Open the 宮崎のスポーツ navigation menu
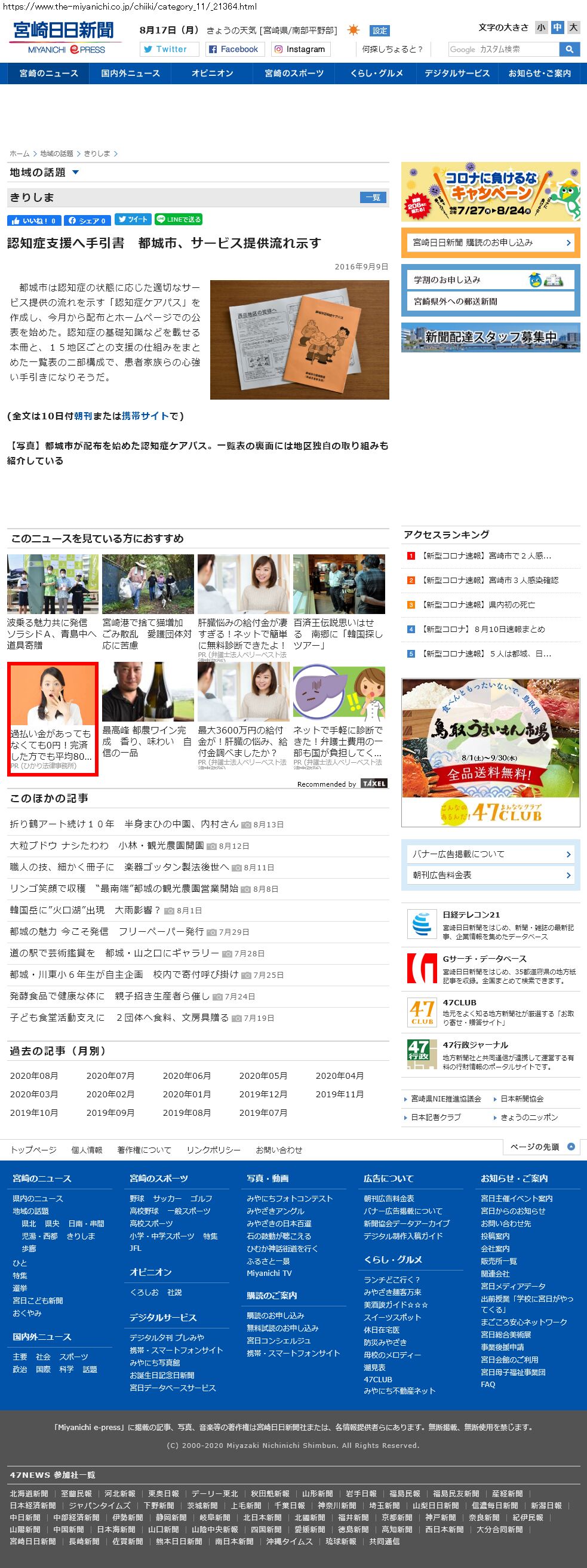The height and width of the screenshot is (1568, 587). (294, 73)
